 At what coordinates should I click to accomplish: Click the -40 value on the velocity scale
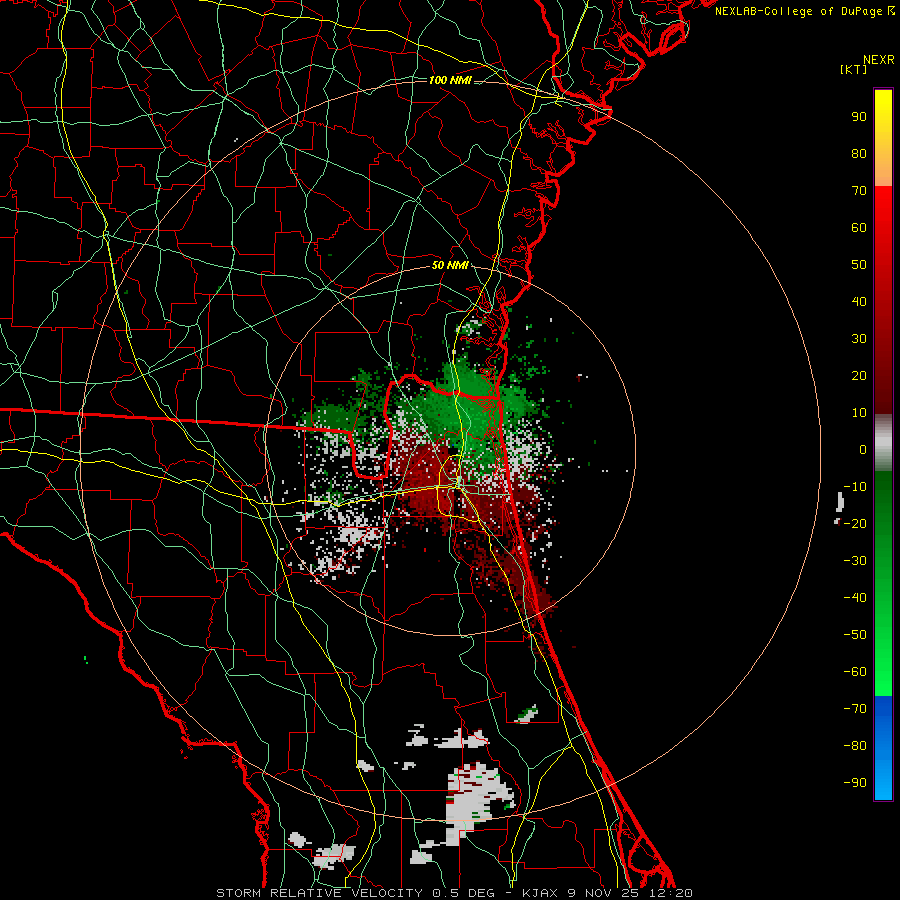(855, 598)
